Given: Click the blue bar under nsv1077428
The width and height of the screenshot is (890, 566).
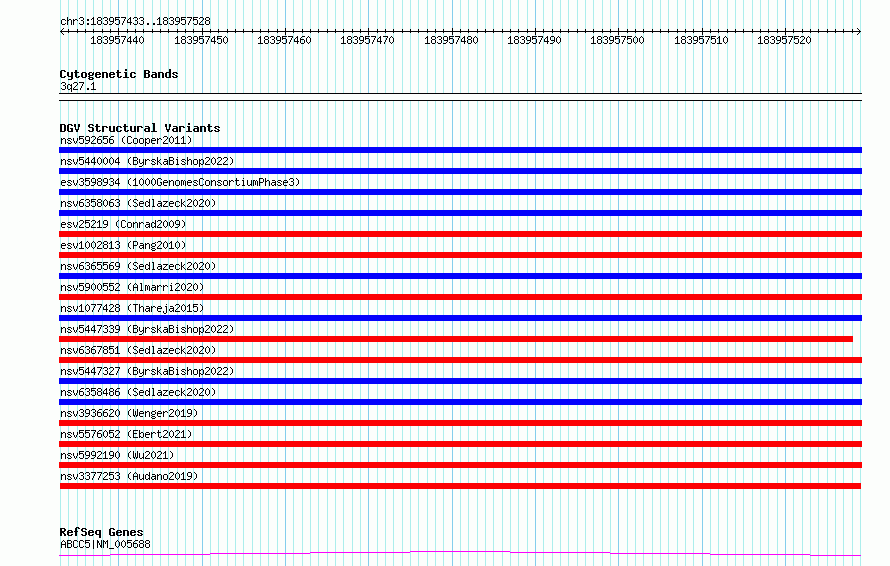Looking at the screenshot, I should [460, 318].
